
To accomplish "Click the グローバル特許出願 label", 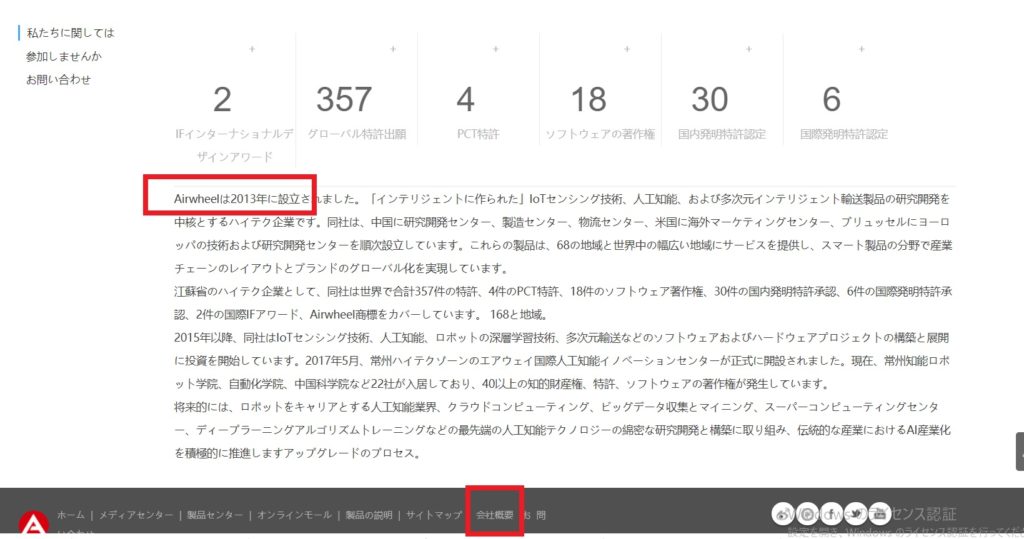I will [x=357, y=134].
